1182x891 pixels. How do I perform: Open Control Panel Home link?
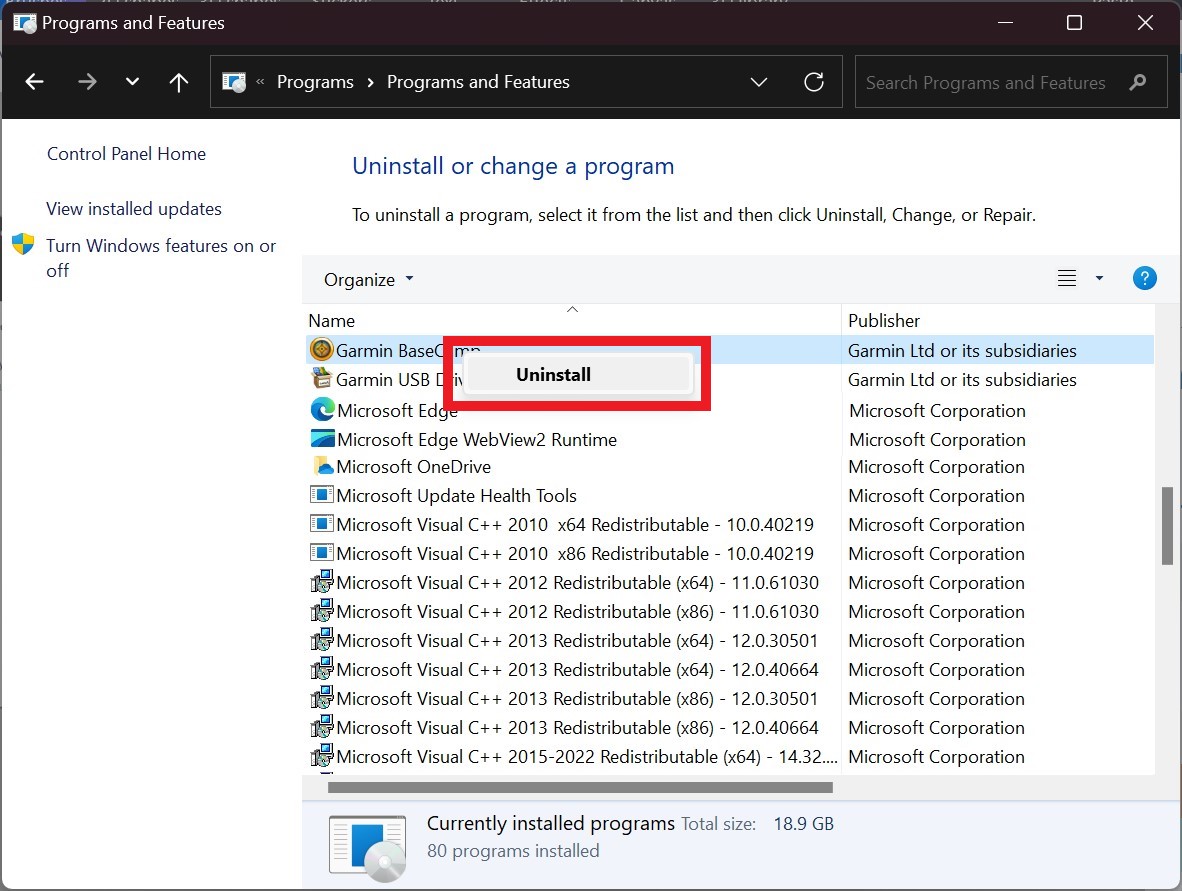point(127,154)
